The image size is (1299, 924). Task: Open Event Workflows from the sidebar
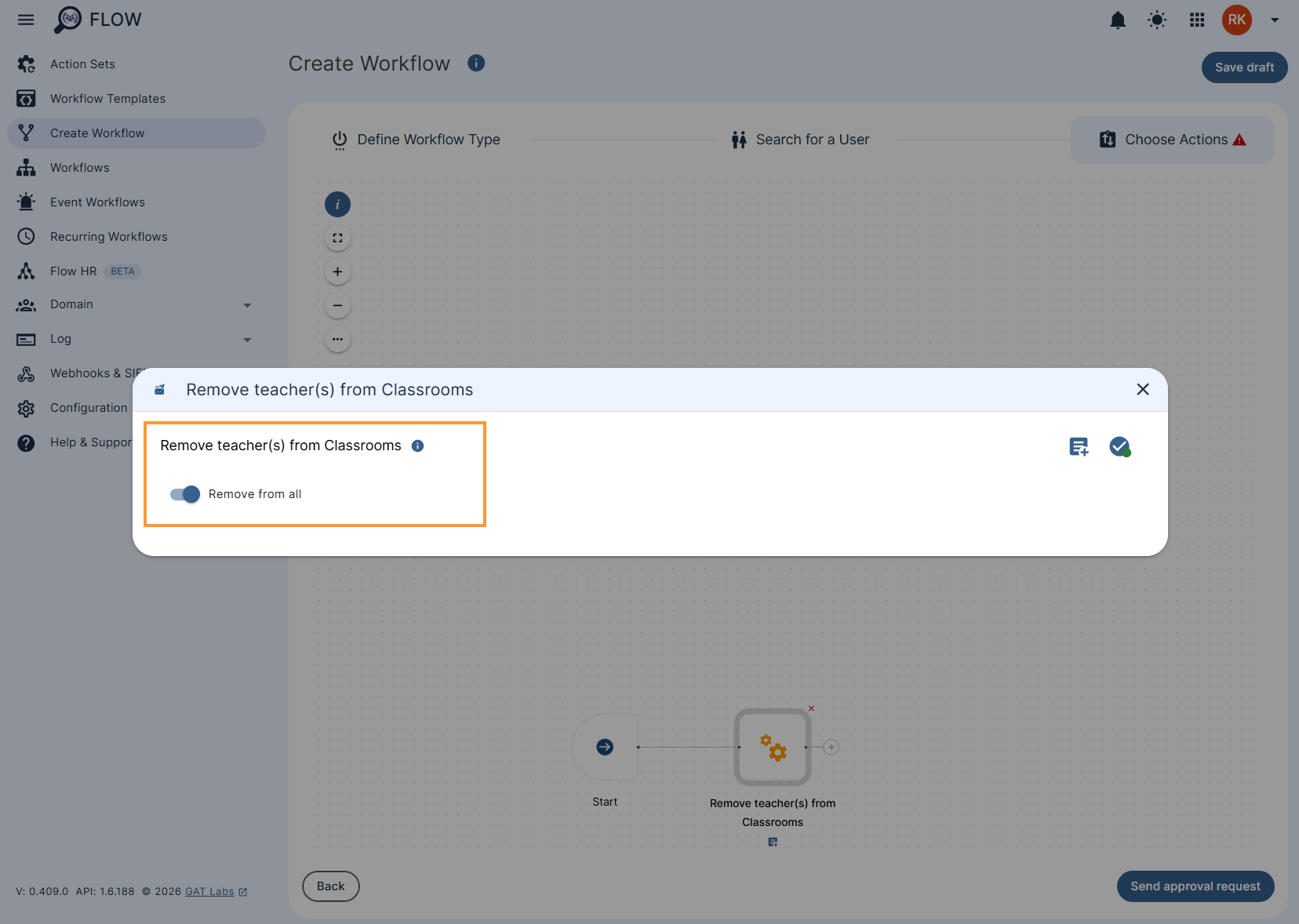coord(96,202)
